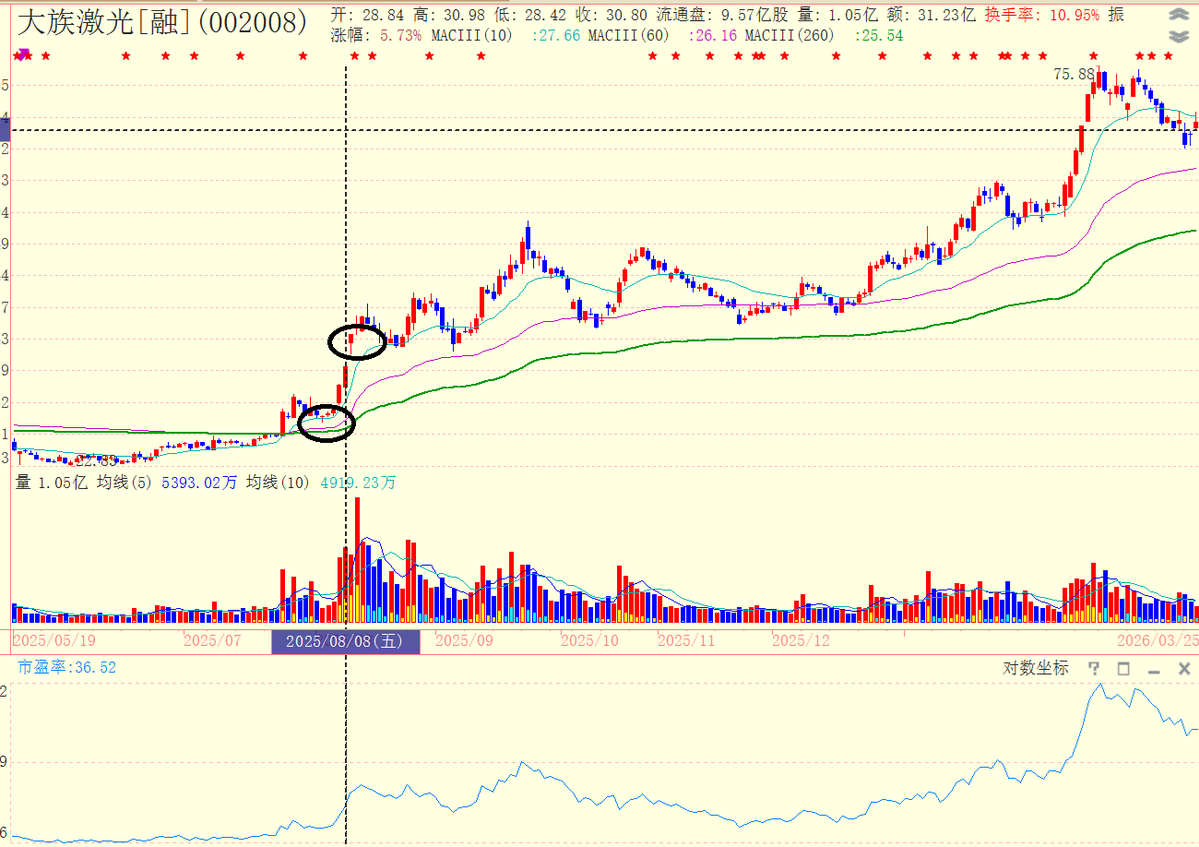Image resolution: width=1199 pixels, height=847 pixels.
Task: Click the 2025/07 date label
Action: pos(212,641)
